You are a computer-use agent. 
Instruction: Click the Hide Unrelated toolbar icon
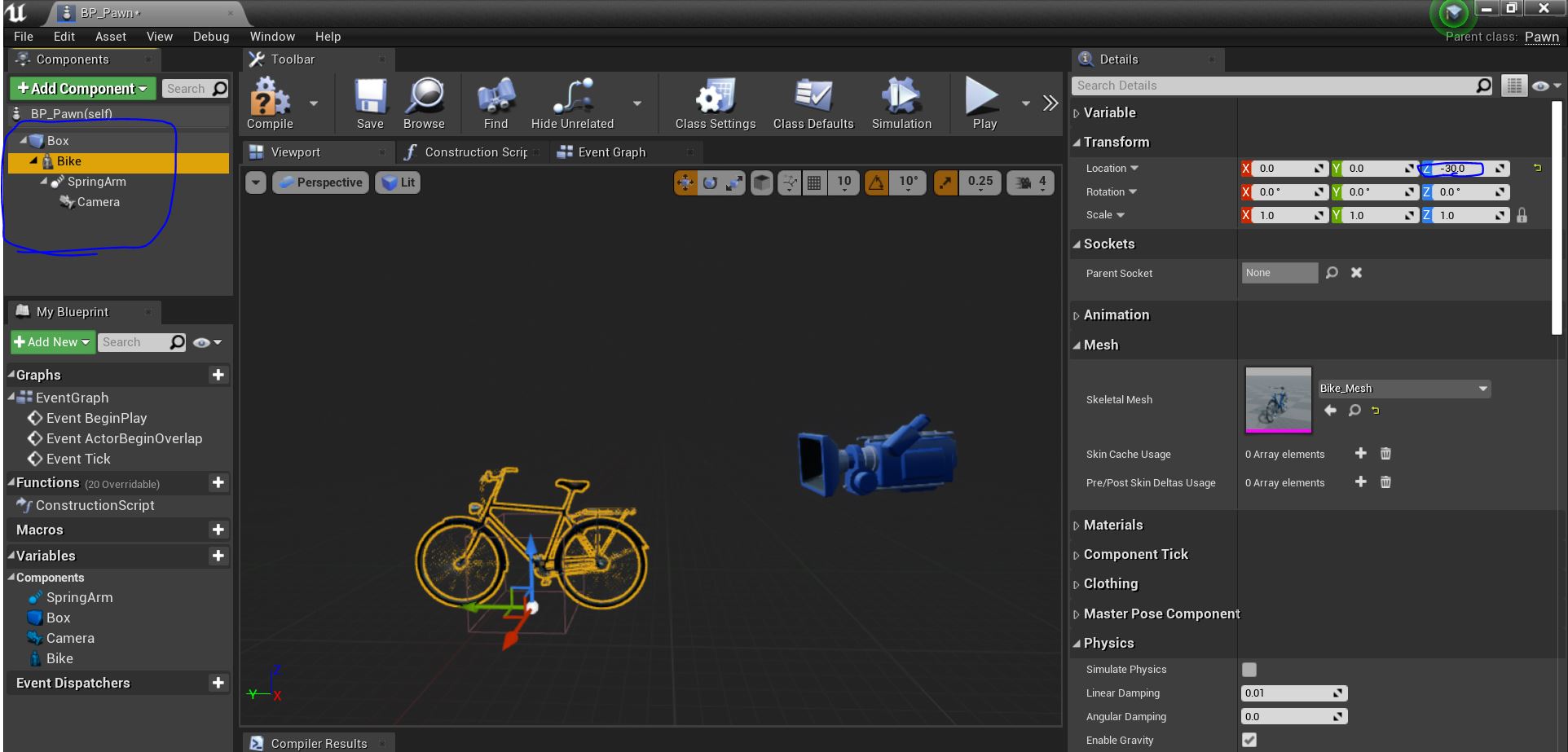572,98
